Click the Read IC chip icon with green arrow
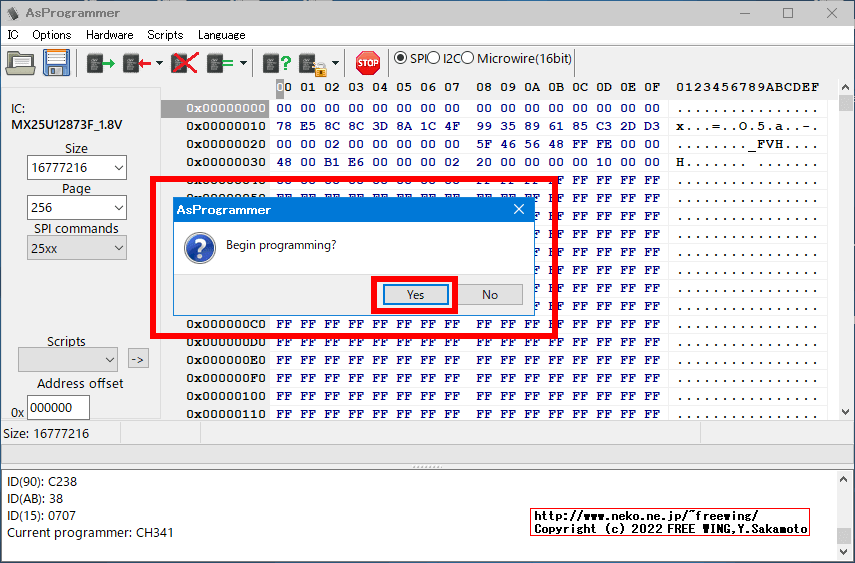 point(101,64)
